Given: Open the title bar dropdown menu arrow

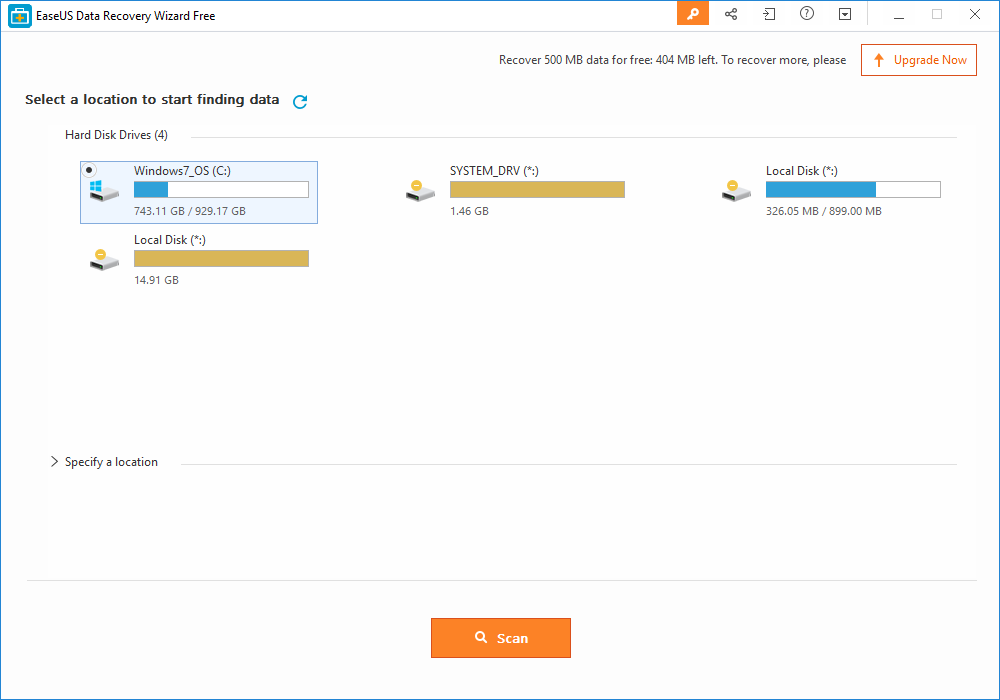Looking at the screenshot, I should click(845, 14).
